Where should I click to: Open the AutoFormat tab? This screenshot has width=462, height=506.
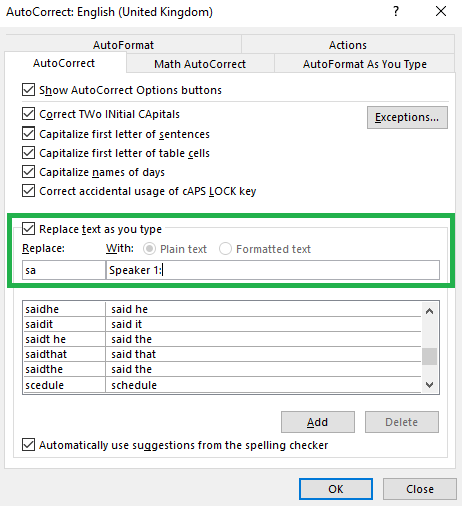coord(123,45)
